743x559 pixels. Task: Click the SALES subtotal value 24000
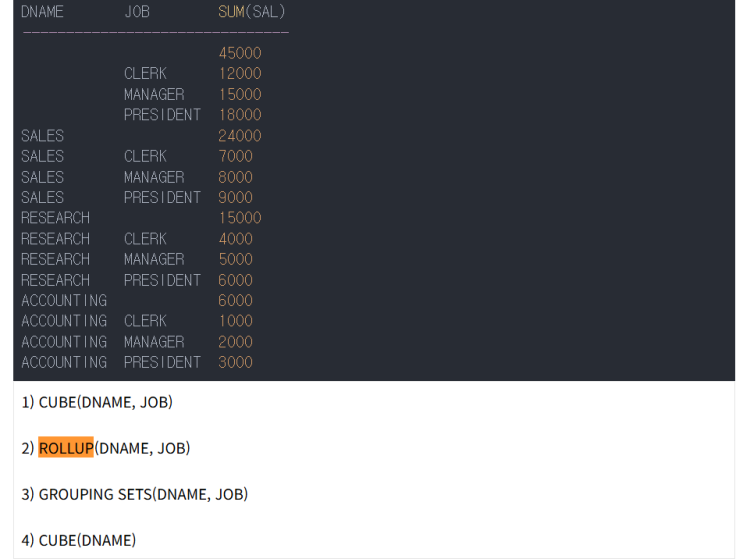point(240,136)
